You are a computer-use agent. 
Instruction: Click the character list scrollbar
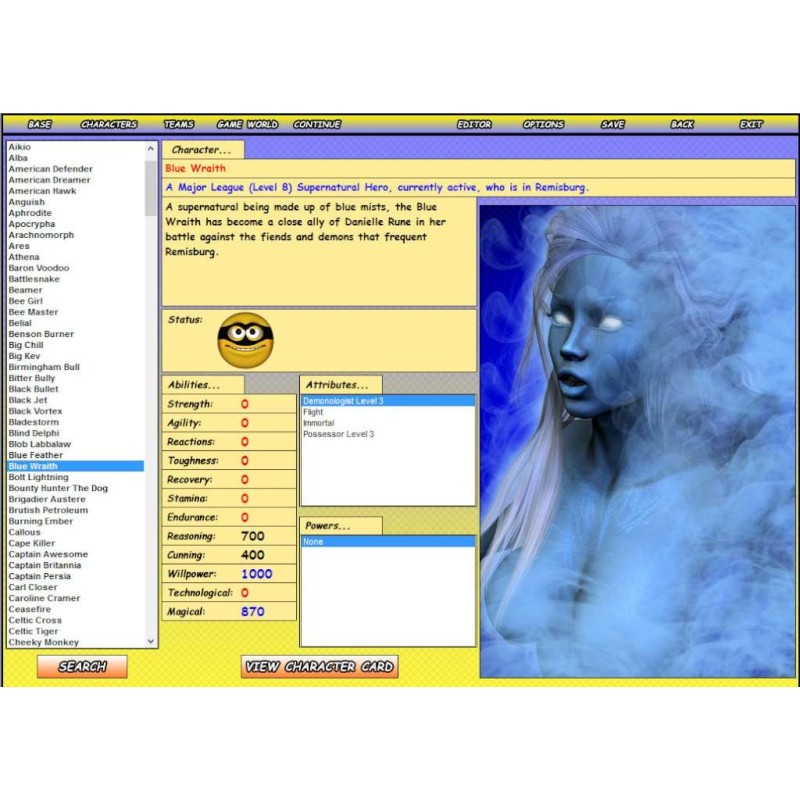coord(151,400)
